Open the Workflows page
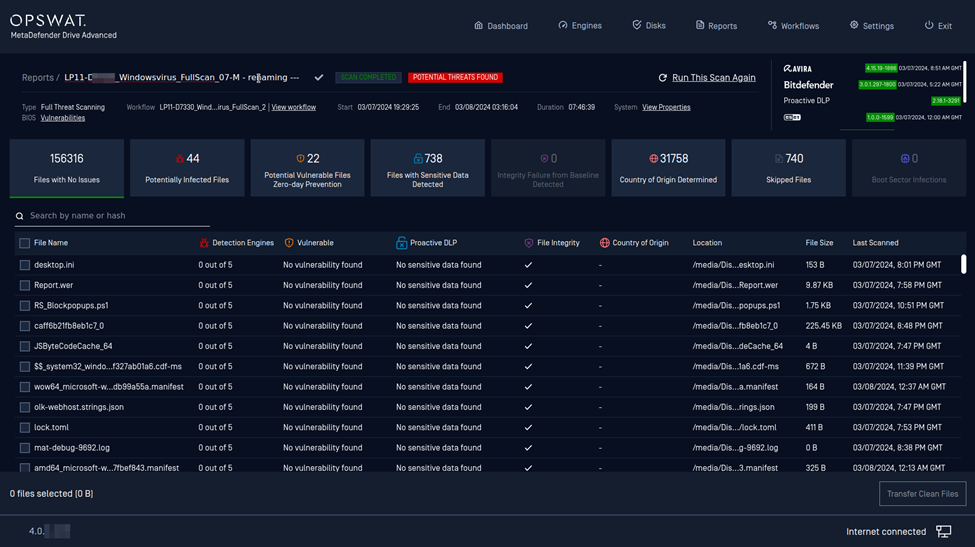 click(793, 25)
